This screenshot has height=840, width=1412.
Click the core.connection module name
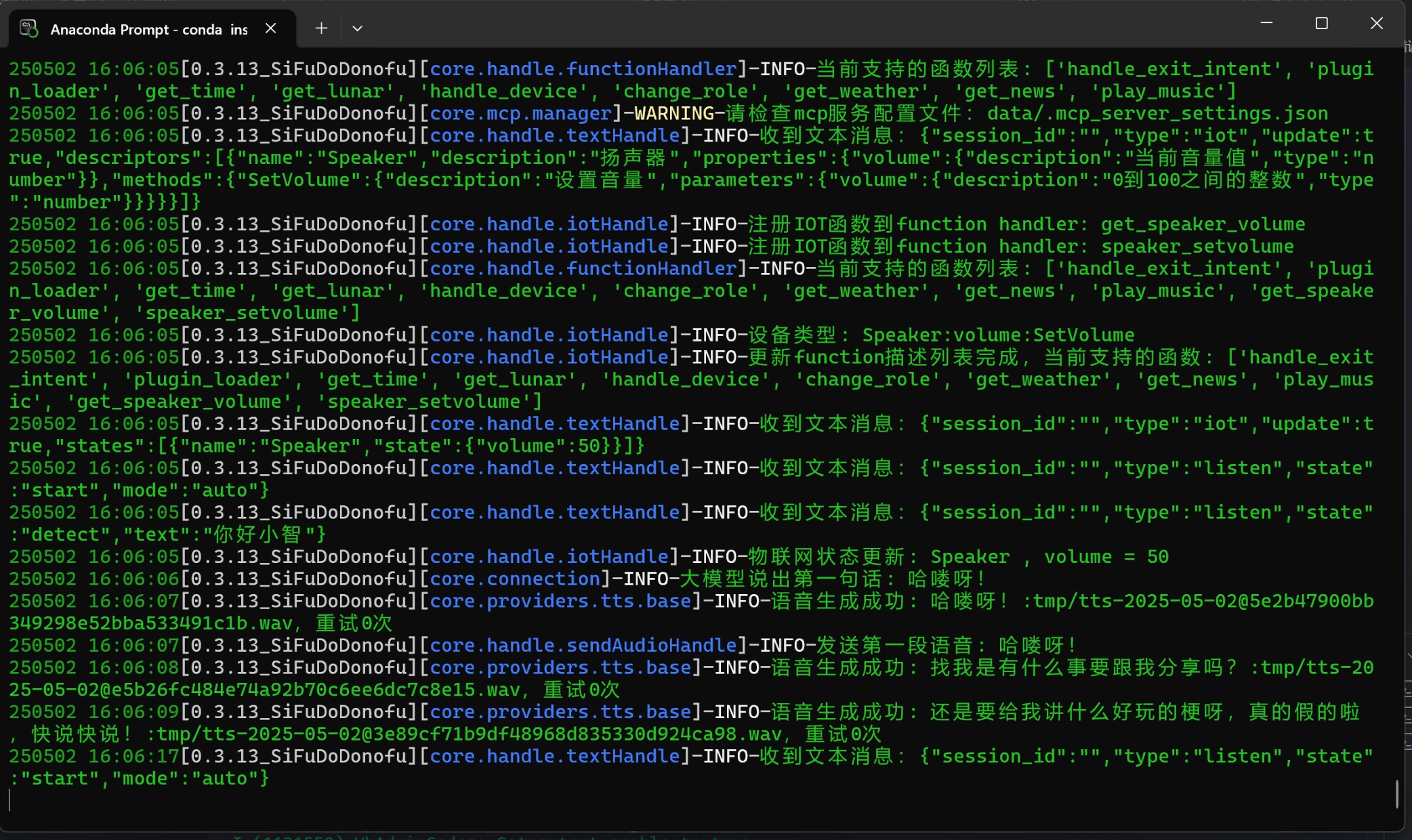click(515, 579)
